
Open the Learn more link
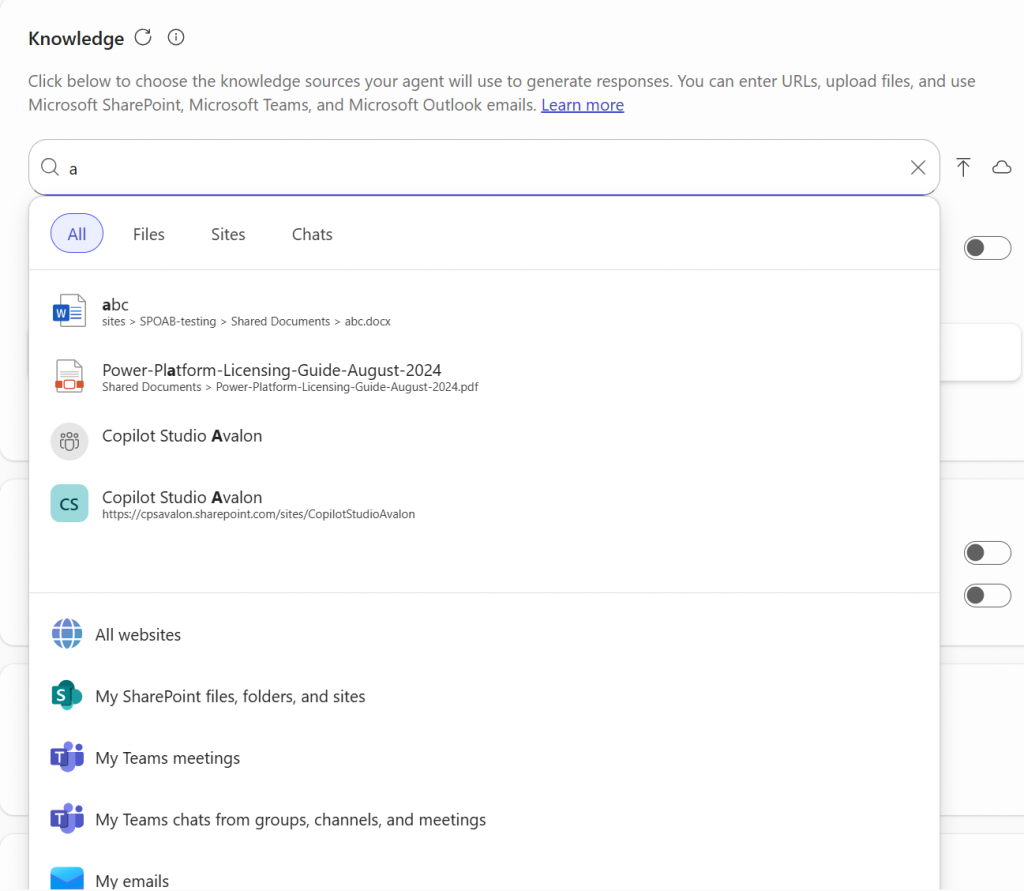(x=583, y=105)
